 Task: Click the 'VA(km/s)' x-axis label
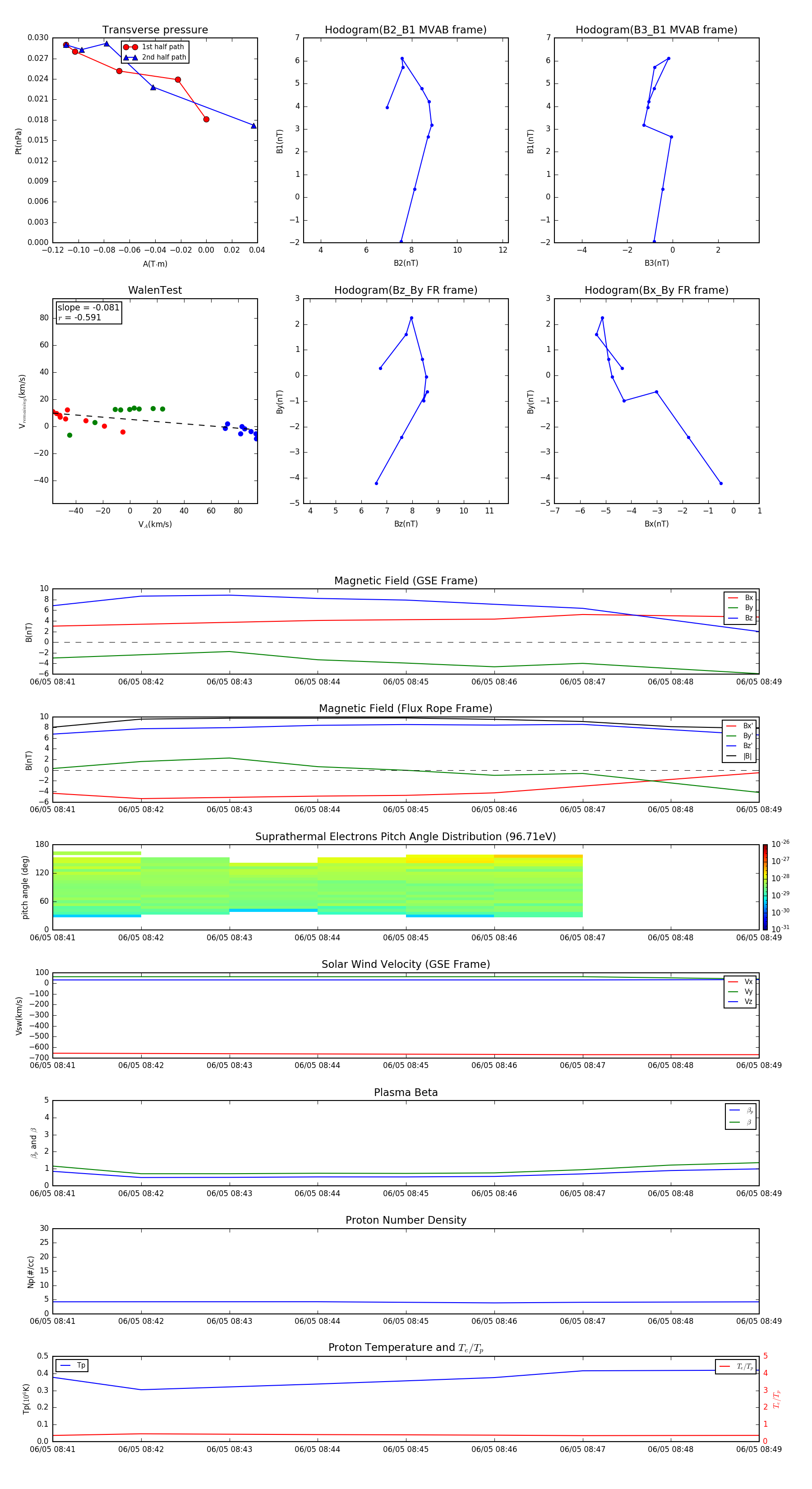pyautogui.click(x=155, y=524)
